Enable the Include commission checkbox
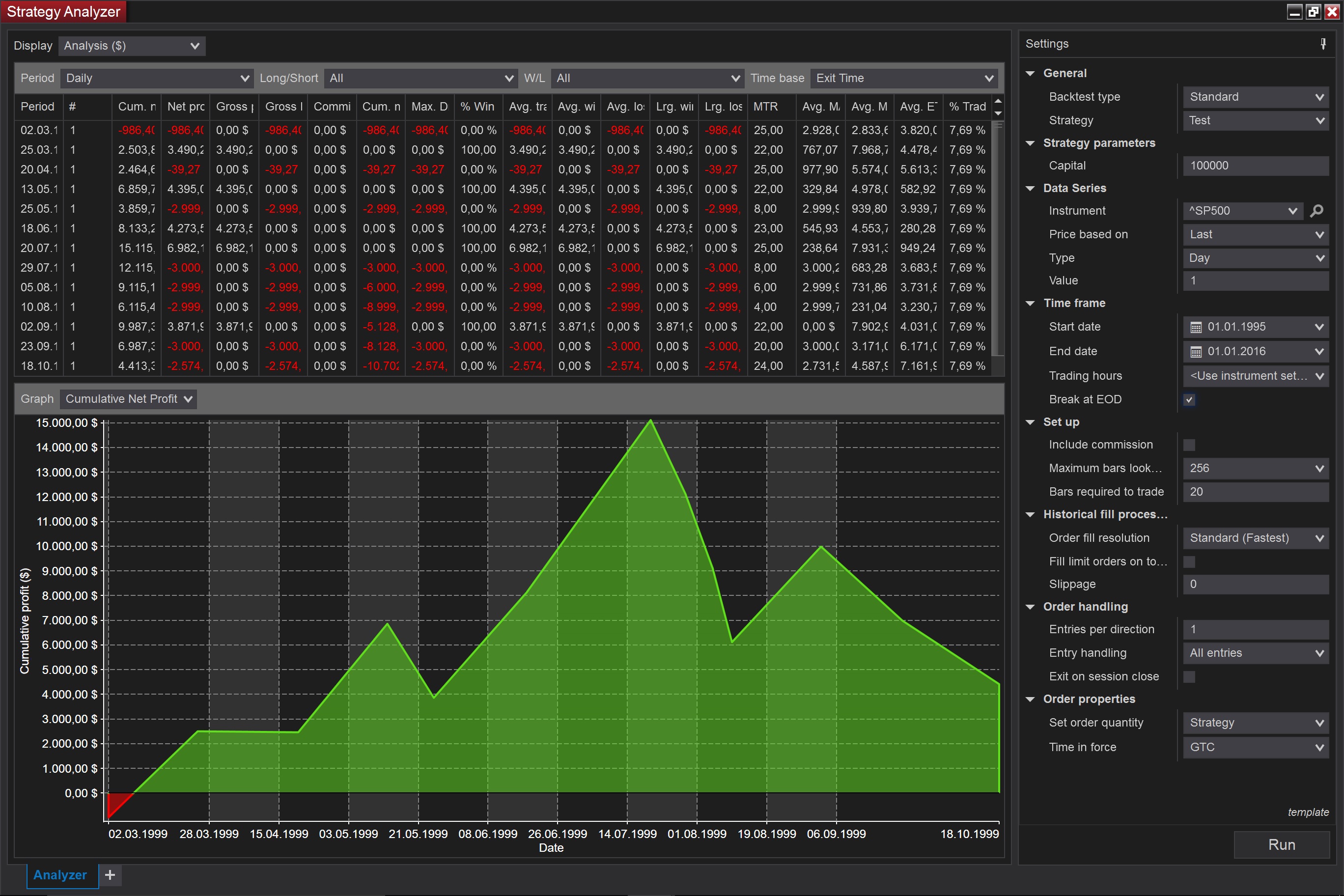The width and height of the screenshot is (1344, 896). tap(1189, 445)
